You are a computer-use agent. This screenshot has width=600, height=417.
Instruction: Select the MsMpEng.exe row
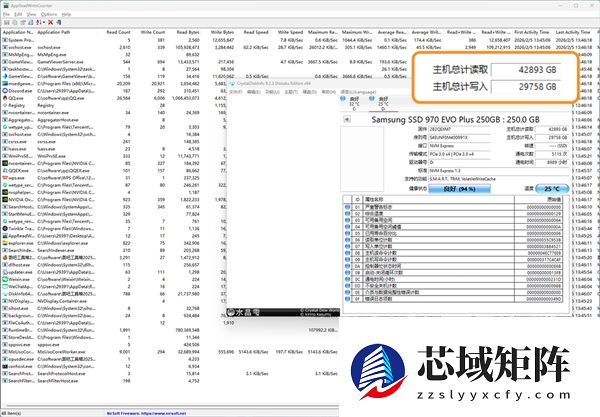(207, 54)
